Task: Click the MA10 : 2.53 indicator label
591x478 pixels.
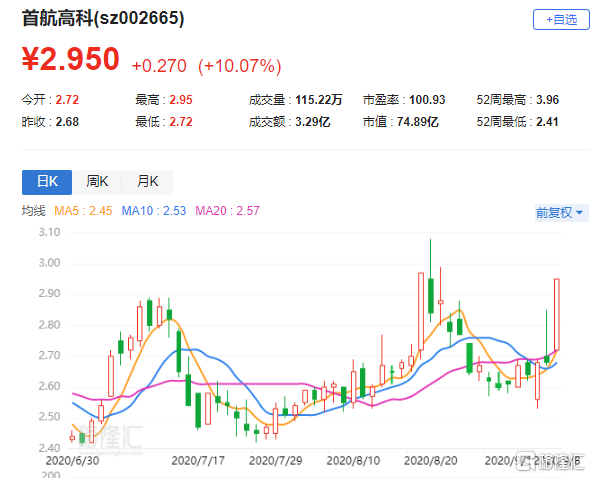Action: [x=154, y=211]
